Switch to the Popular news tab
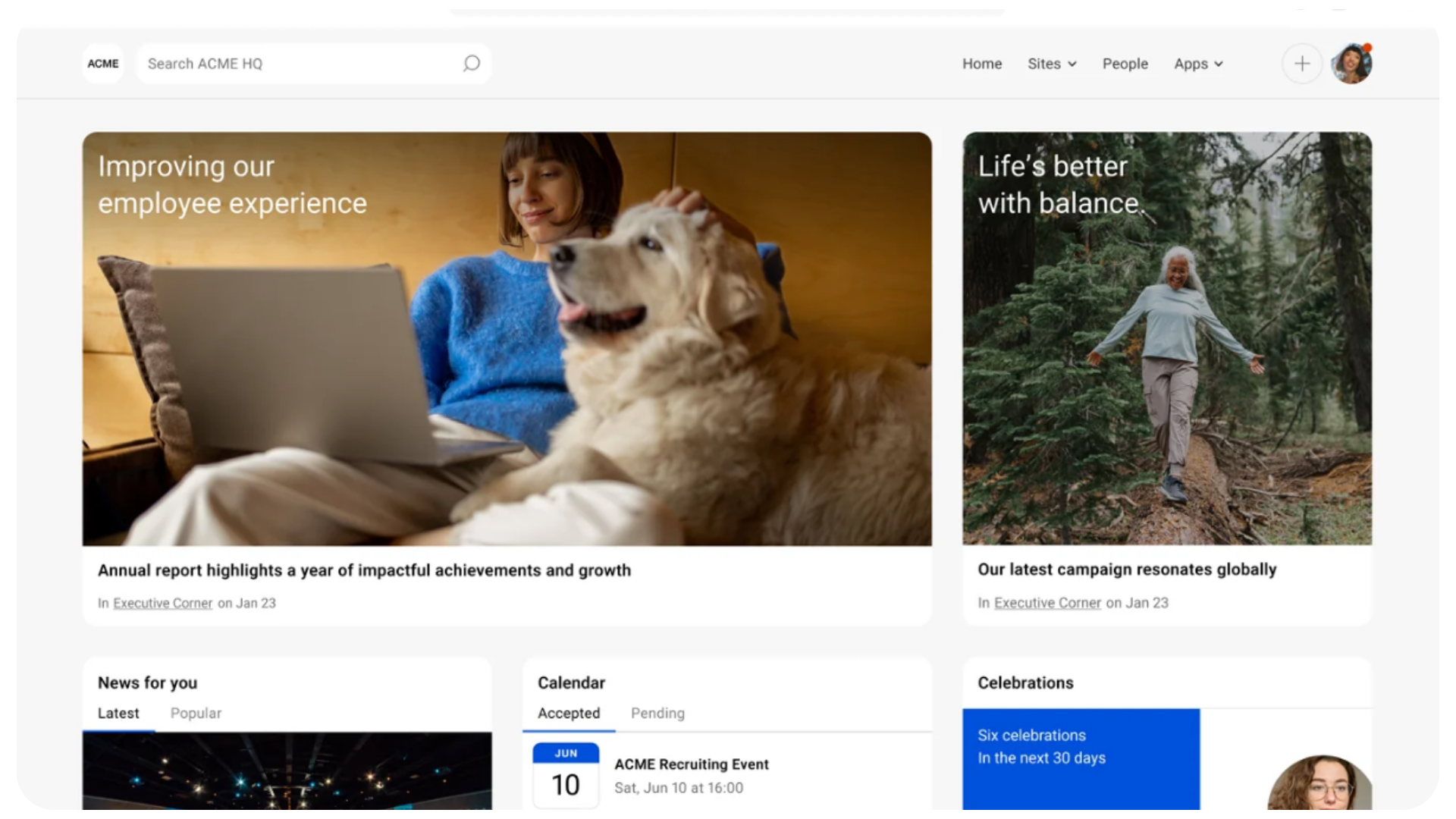 tap(196, 713)
